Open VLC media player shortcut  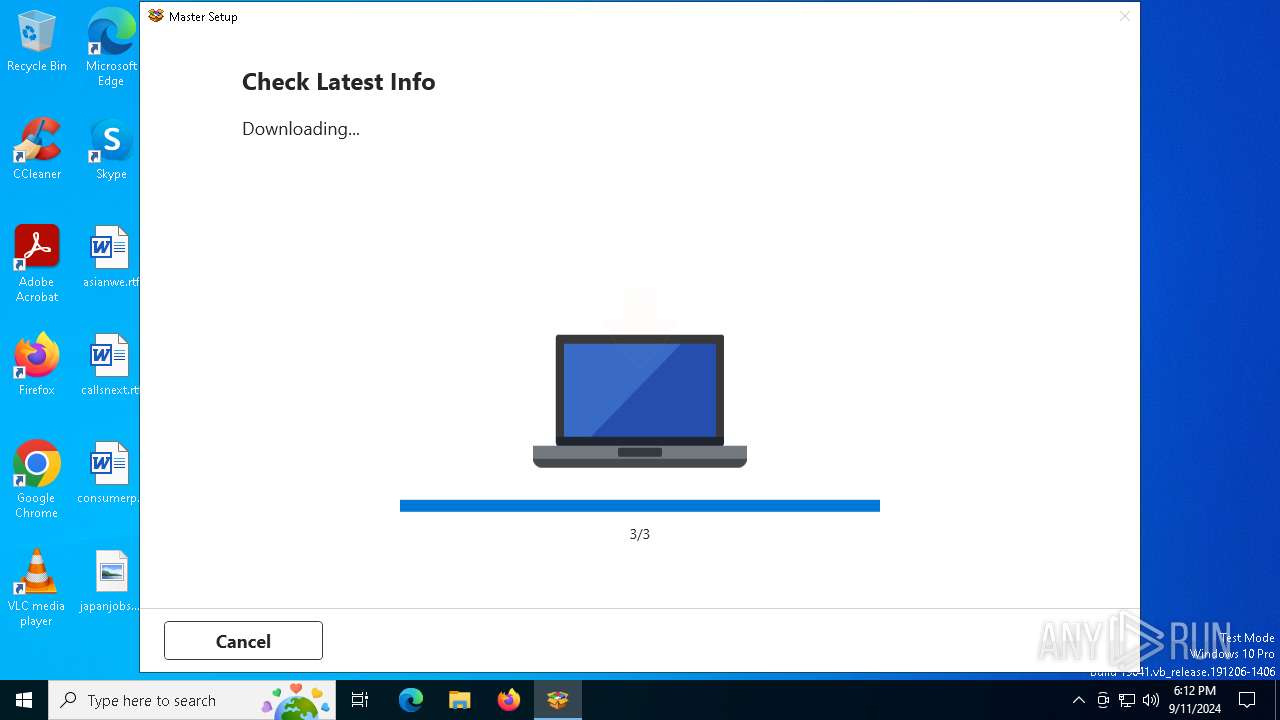click(x=37, y=588)
